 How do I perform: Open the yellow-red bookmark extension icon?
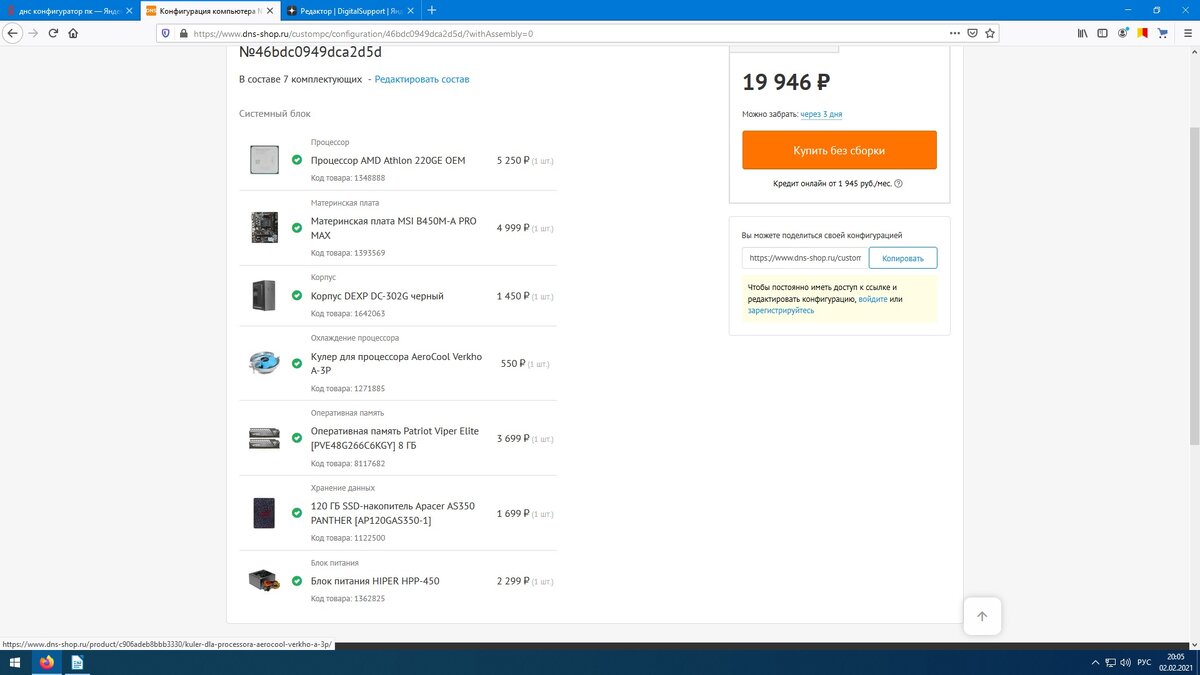[x=1143, y=33]
